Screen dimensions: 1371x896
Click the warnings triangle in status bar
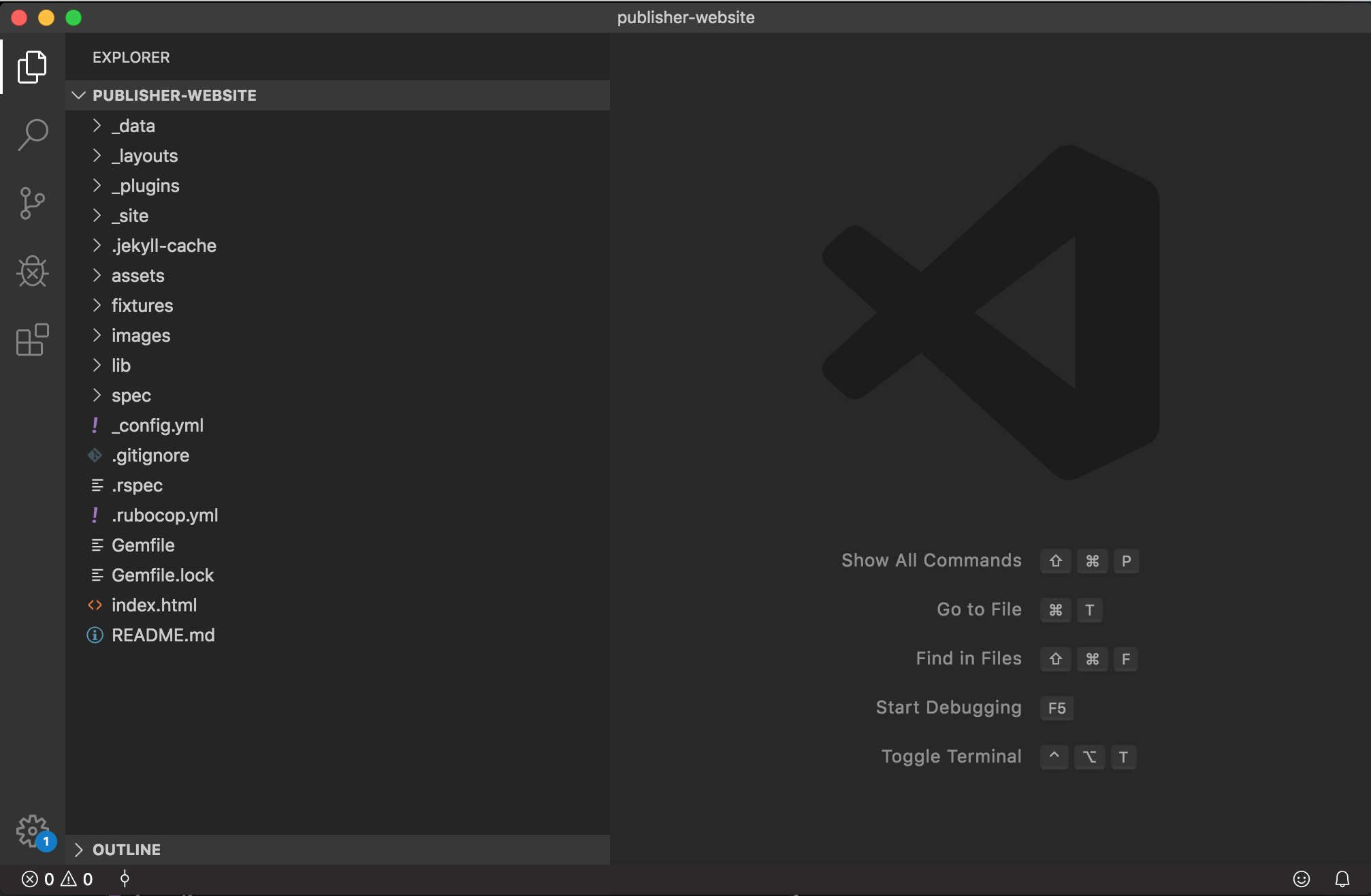tap(69, 879)
